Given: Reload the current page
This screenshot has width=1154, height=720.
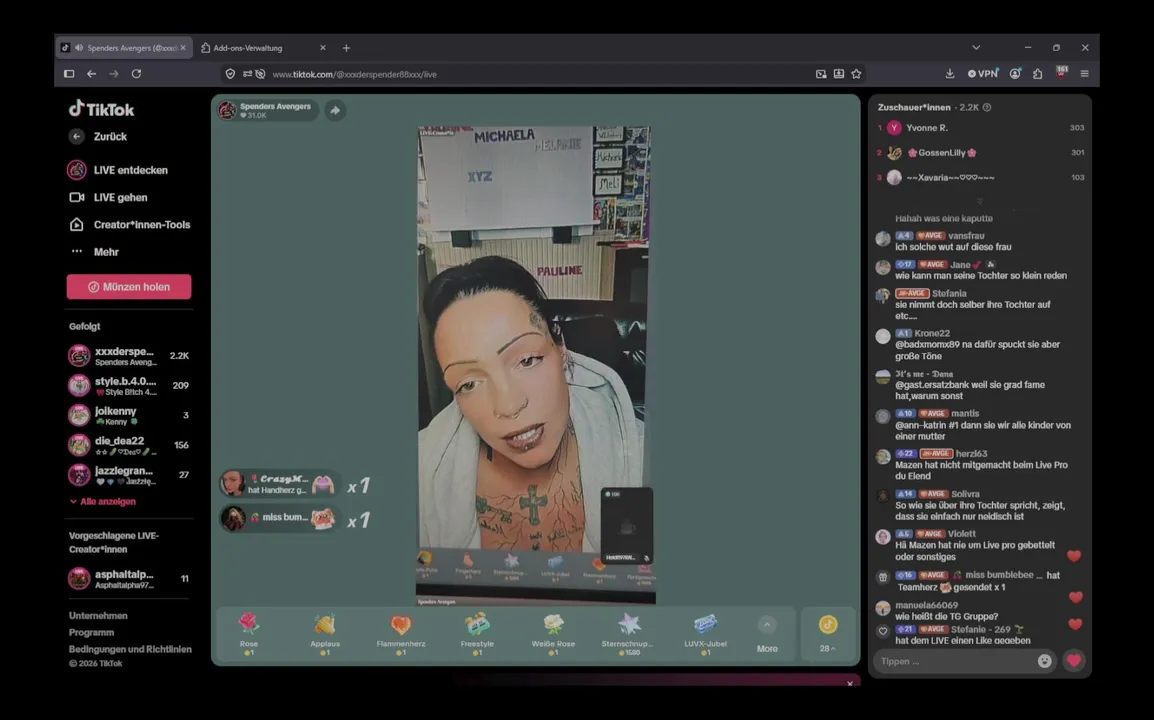Looking at the screenshot, I should [136, 74].
